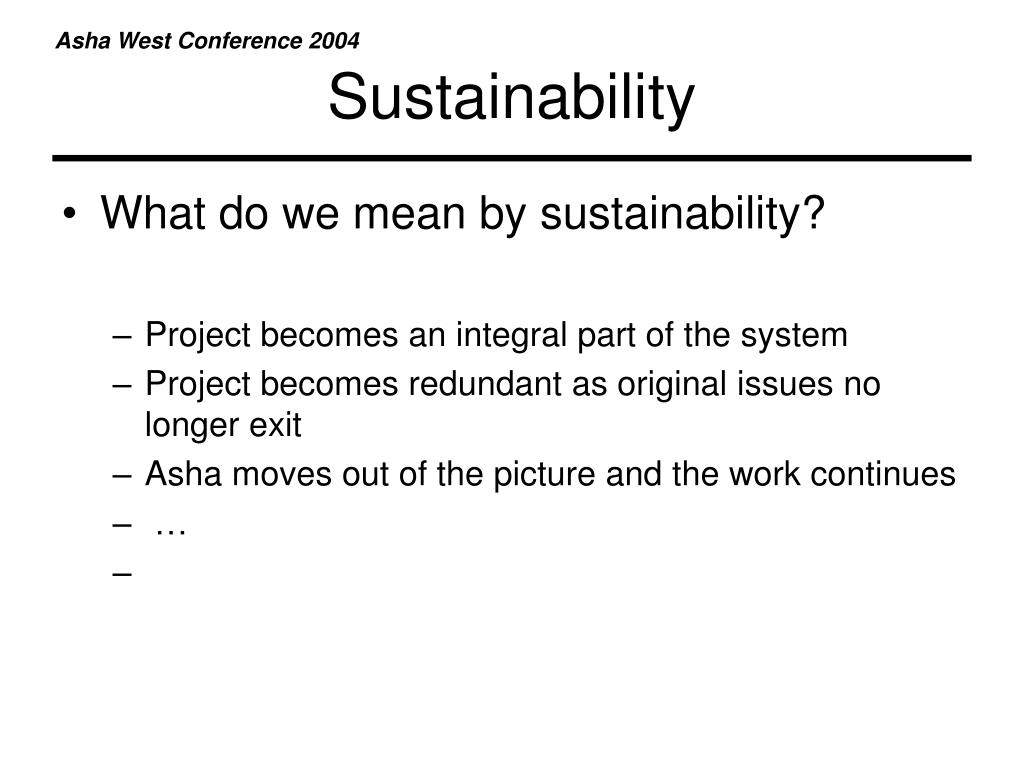
Task: Click the horizontal rule under the title
Action: 512,158
